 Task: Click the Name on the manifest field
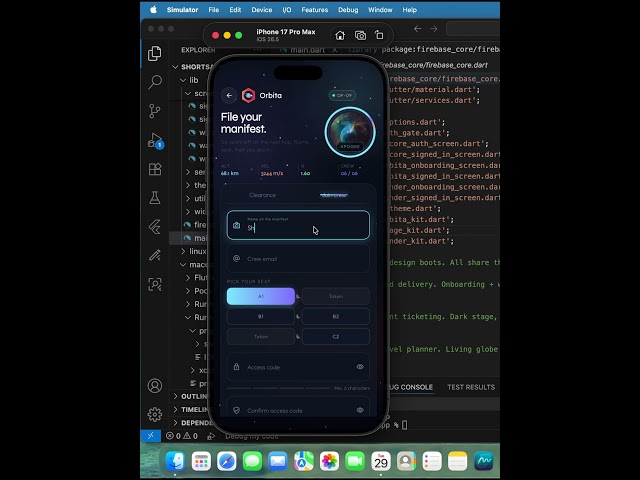coord(298,225)
